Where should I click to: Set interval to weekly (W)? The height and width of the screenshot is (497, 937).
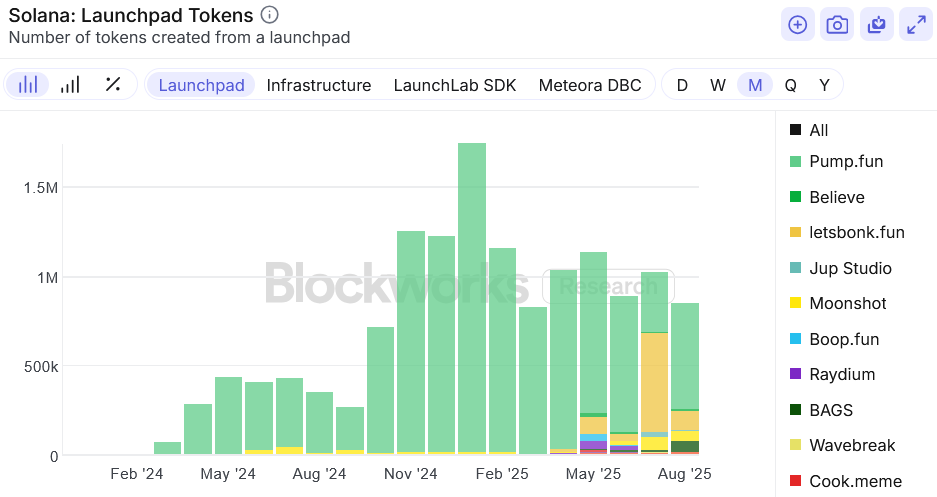click(718, 85)
